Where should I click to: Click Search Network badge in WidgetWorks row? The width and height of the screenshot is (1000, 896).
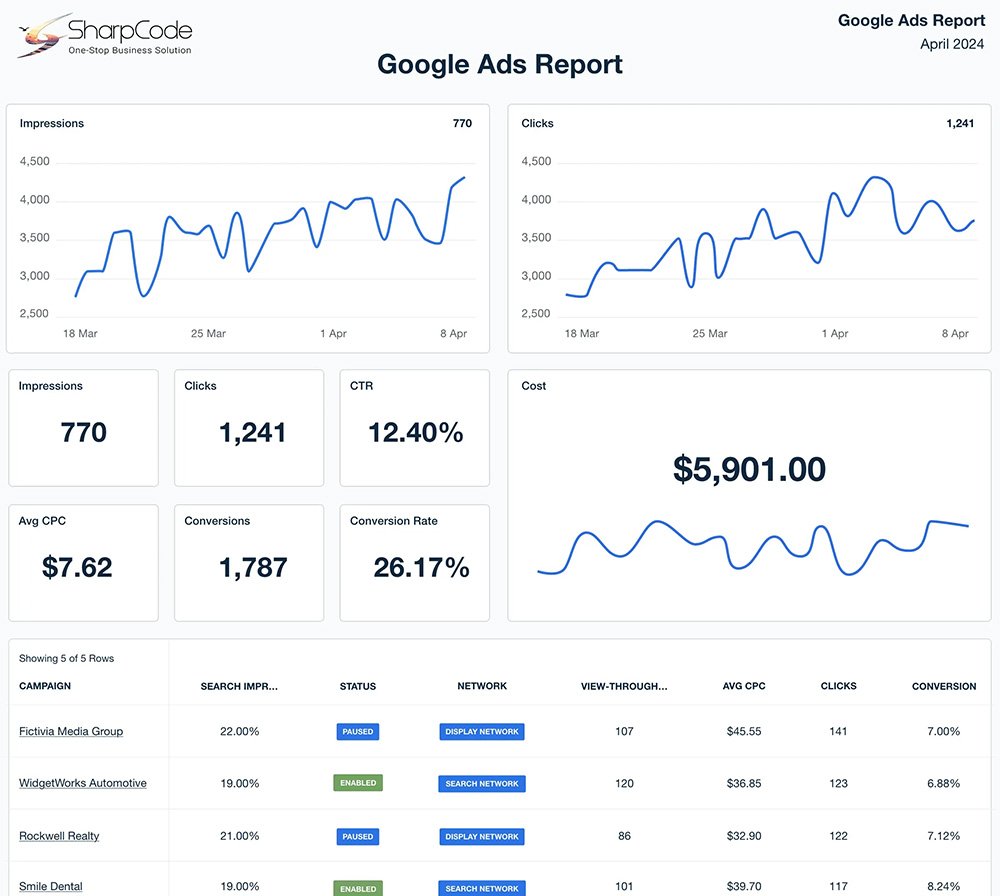482,784
